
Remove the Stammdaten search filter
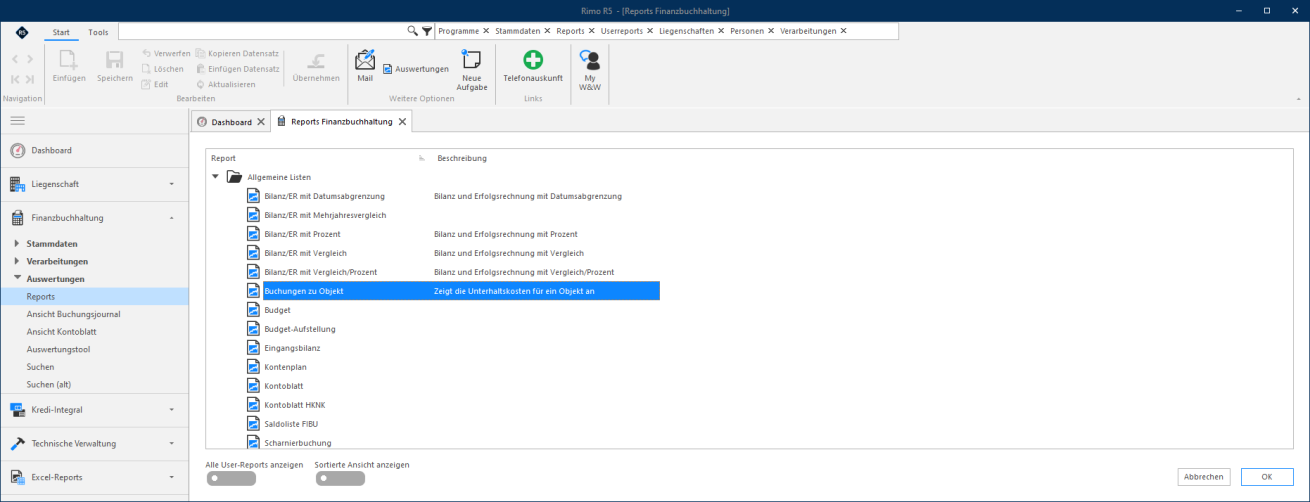coord(549,31)
